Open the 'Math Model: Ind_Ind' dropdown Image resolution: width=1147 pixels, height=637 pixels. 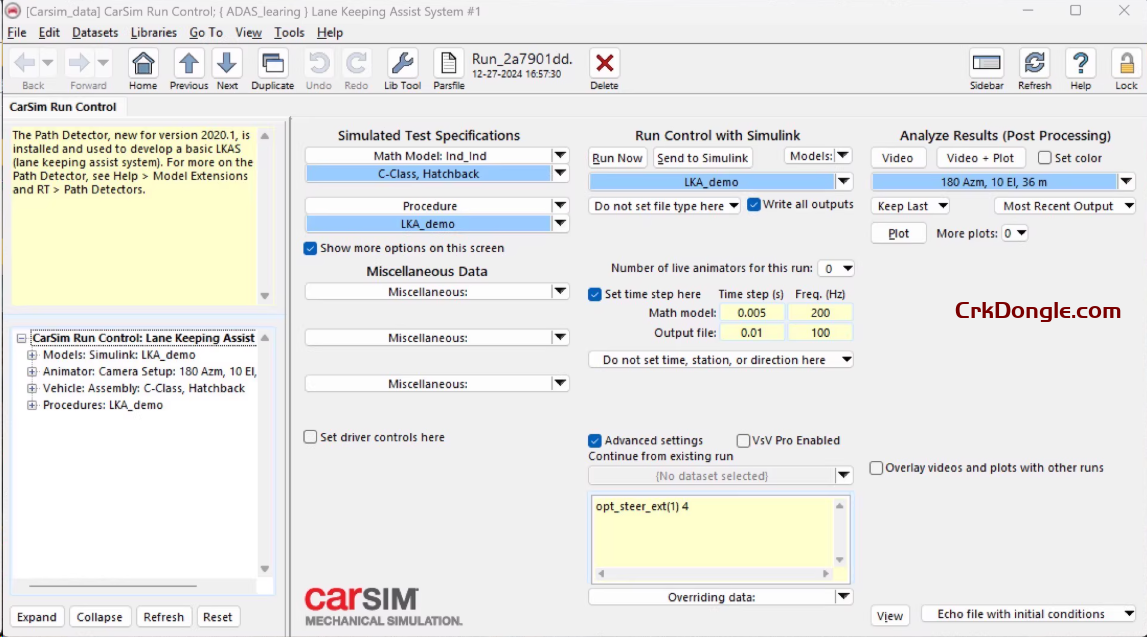560,155
